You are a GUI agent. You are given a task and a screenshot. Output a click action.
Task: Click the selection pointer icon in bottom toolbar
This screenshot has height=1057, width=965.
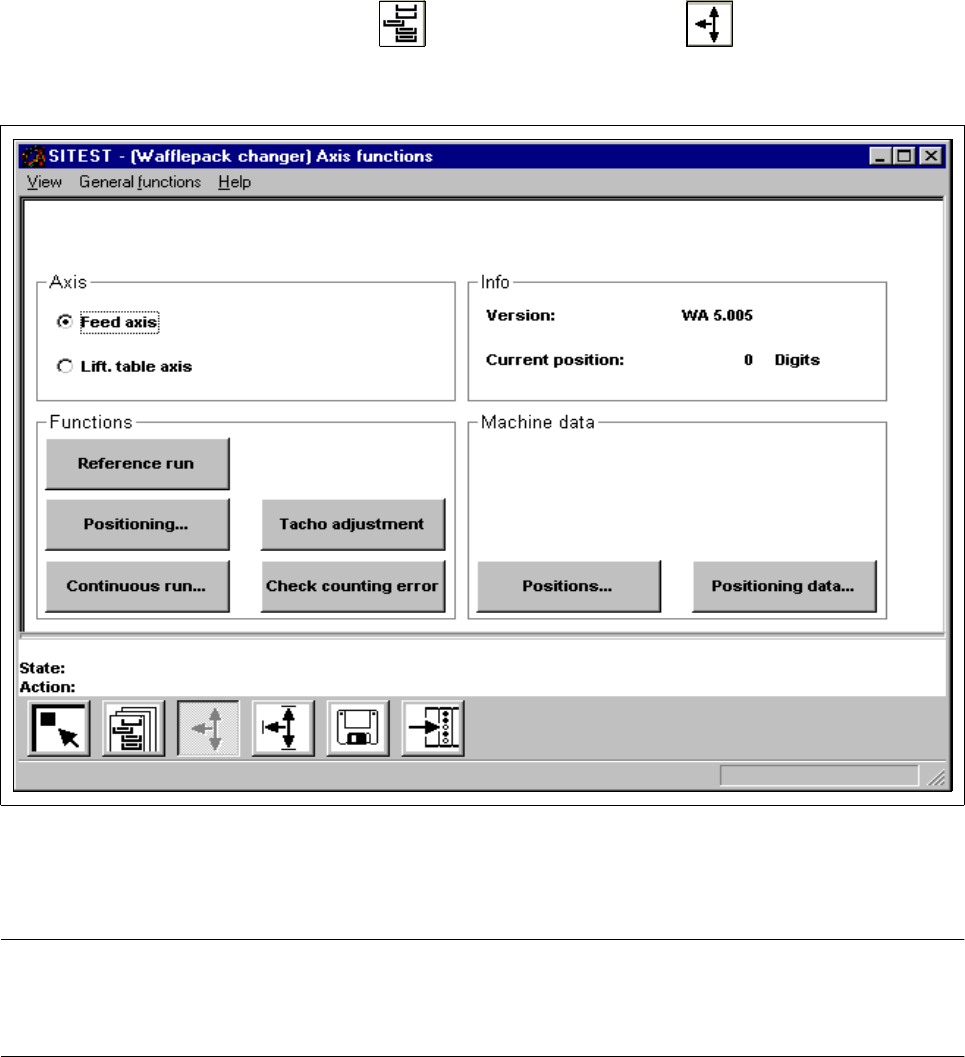point(59,729)
